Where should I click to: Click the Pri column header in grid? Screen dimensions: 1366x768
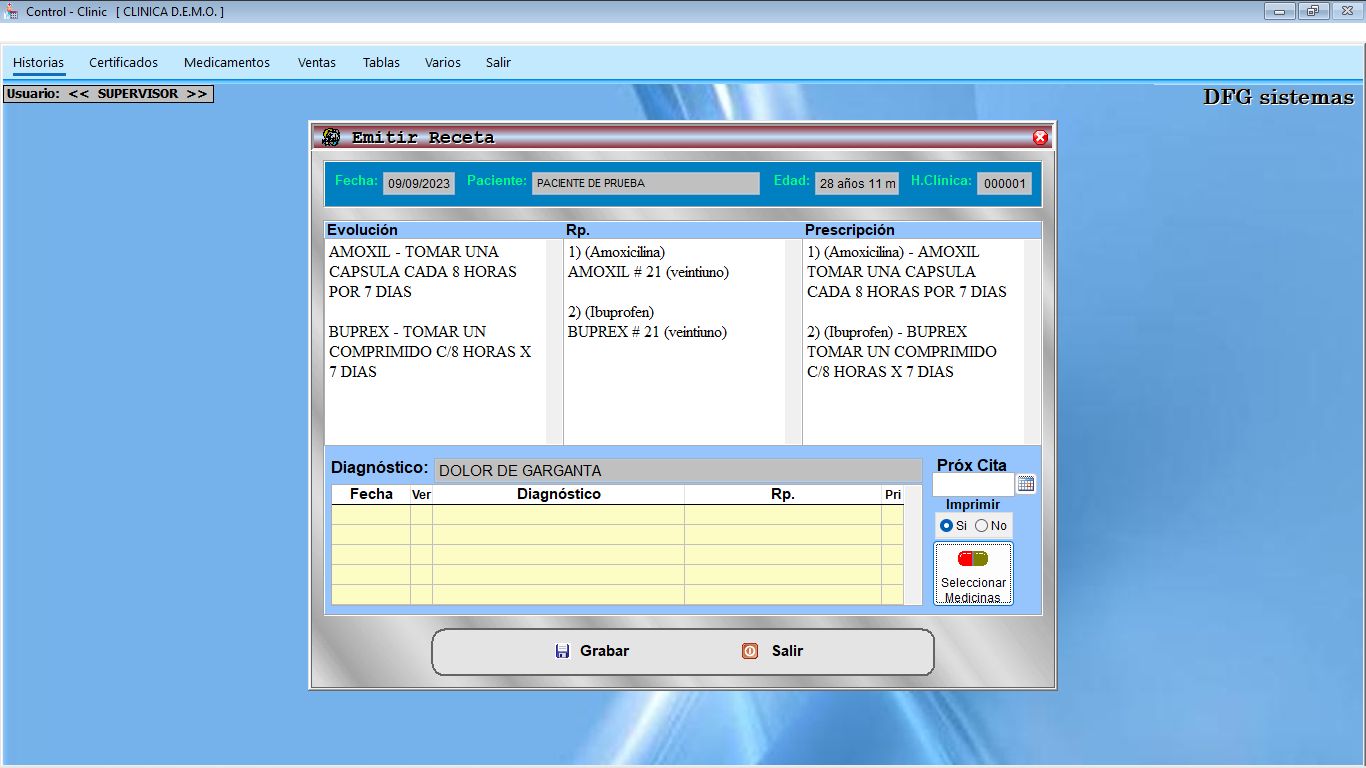pos(892,495)
